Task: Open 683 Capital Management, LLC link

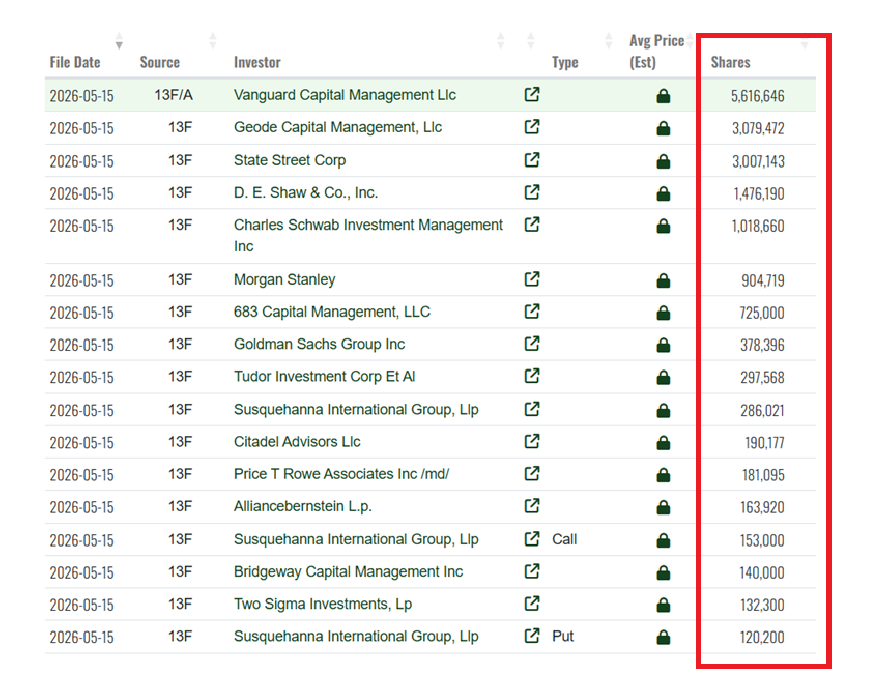Action: 332,312
